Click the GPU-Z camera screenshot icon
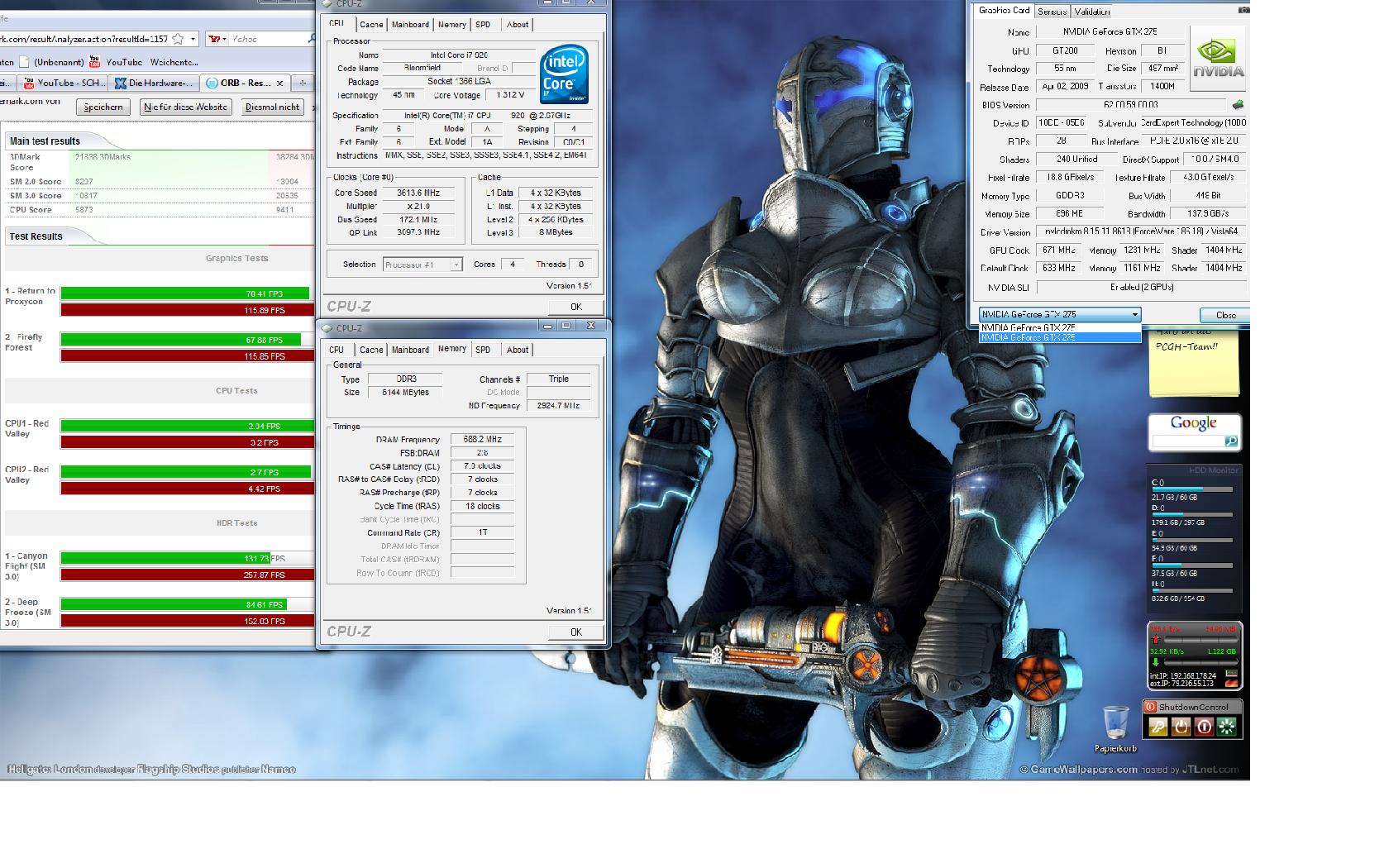Screen dimensions: 1389x868 click(1243, 10)
